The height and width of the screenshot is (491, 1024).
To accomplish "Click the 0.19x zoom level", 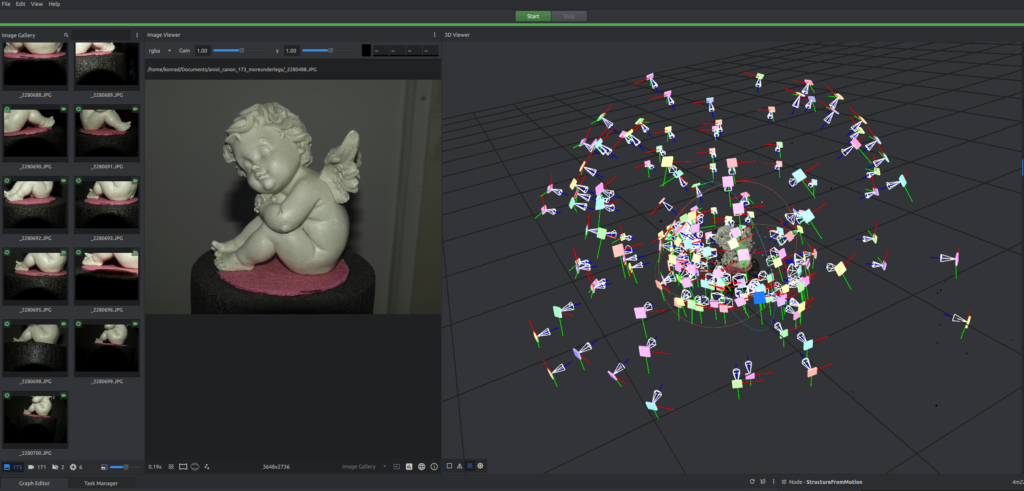I will click(x=155, y=467).
